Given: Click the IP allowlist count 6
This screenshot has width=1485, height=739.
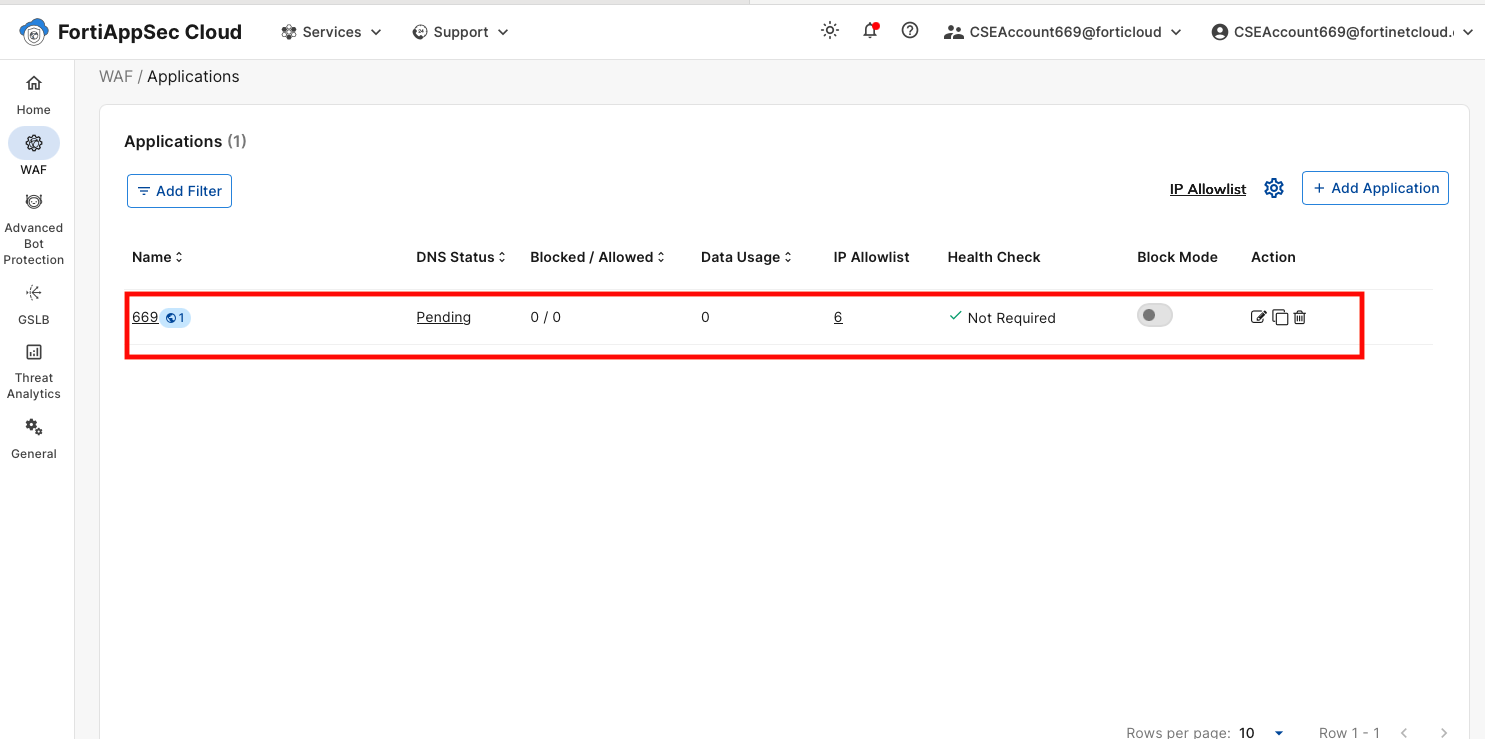Looking at the screenshot, I should click(838, 317).
